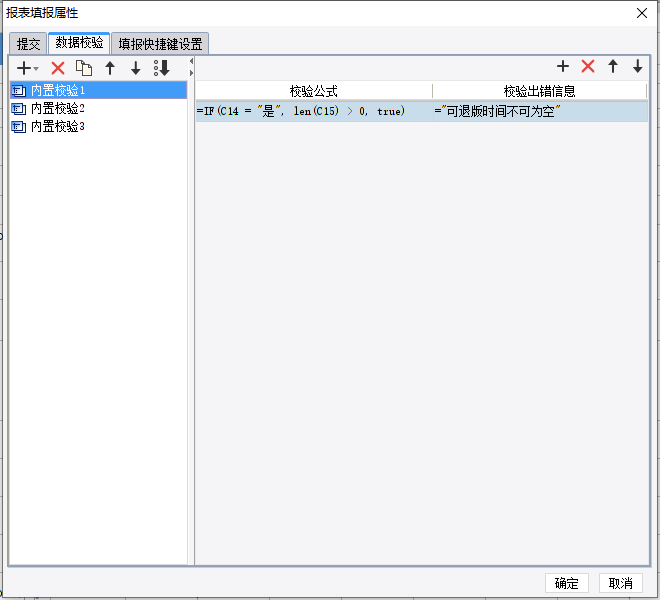Select 内置校验3 in the list
This screenshot has height=600, width=660.
98,126
